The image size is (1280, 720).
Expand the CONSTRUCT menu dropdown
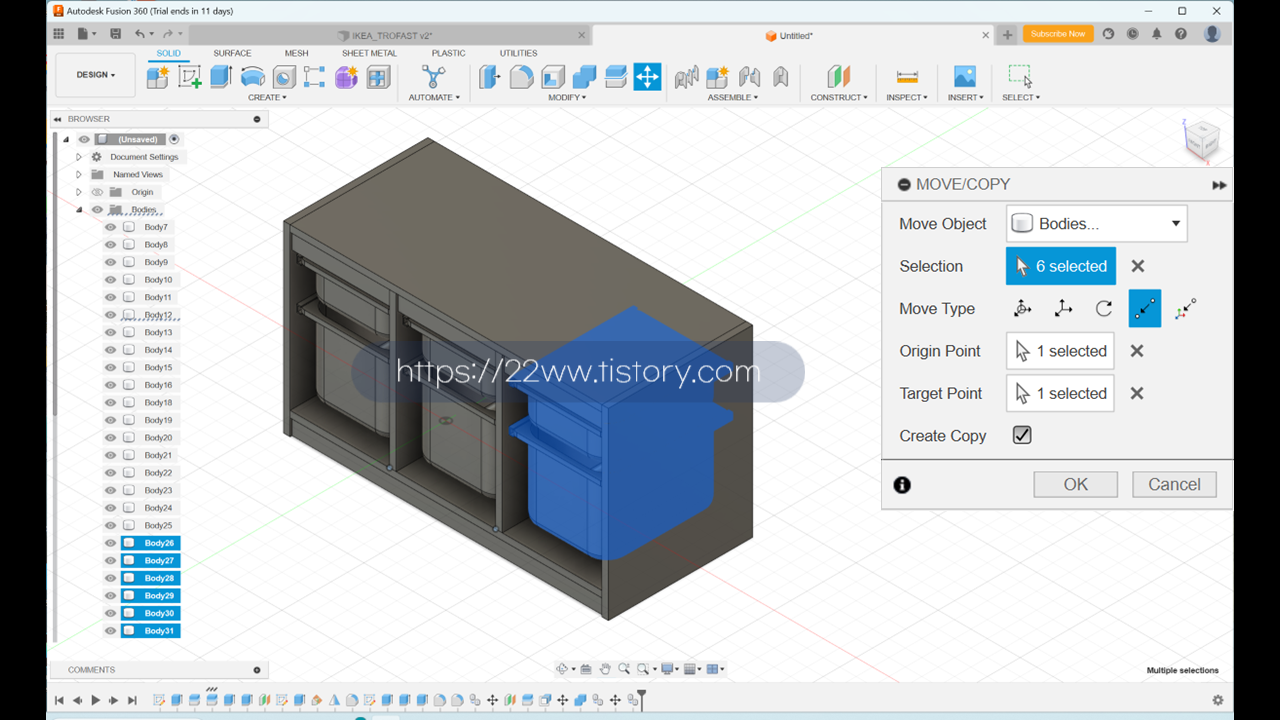839,97
